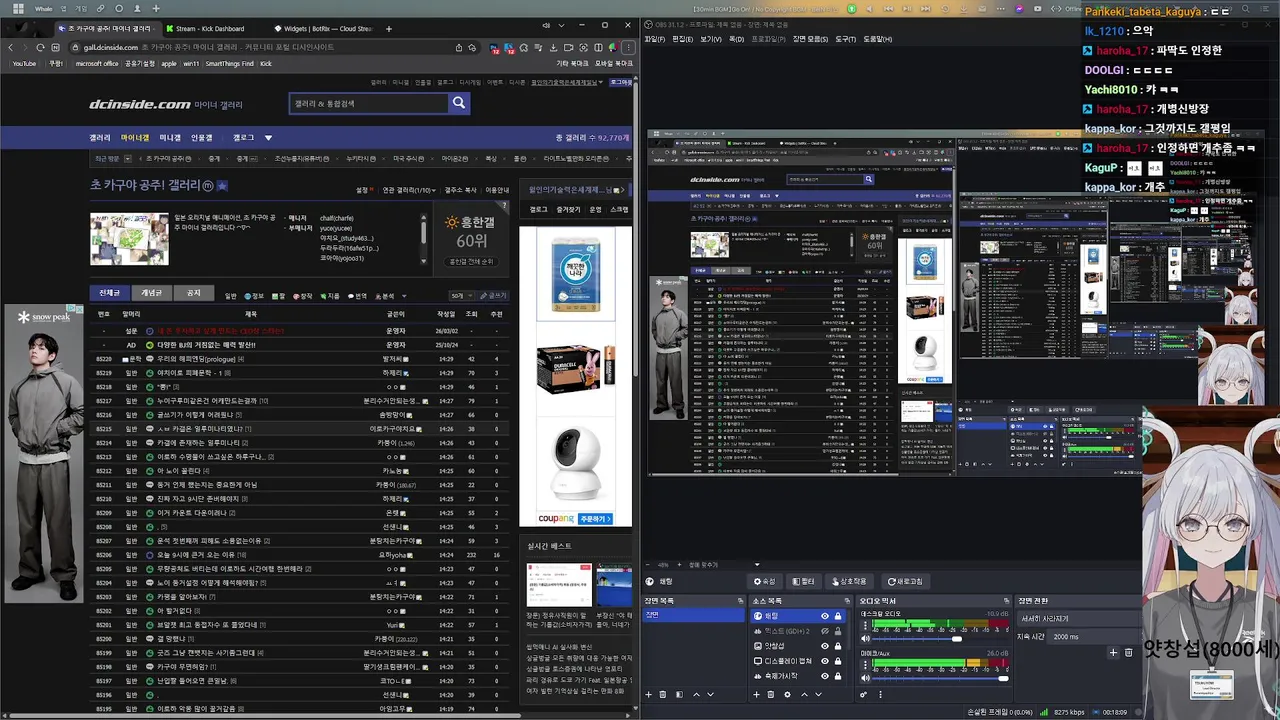
Task: Open the 50개 posts-per-page dropdown
Action: (x=462, y=296)
